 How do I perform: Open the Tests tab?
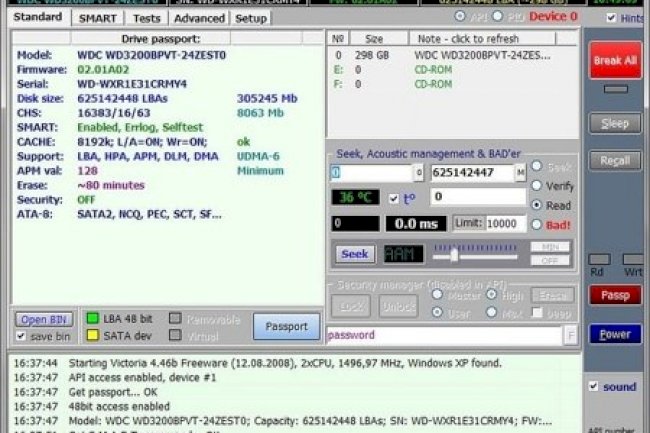point(147,18)
